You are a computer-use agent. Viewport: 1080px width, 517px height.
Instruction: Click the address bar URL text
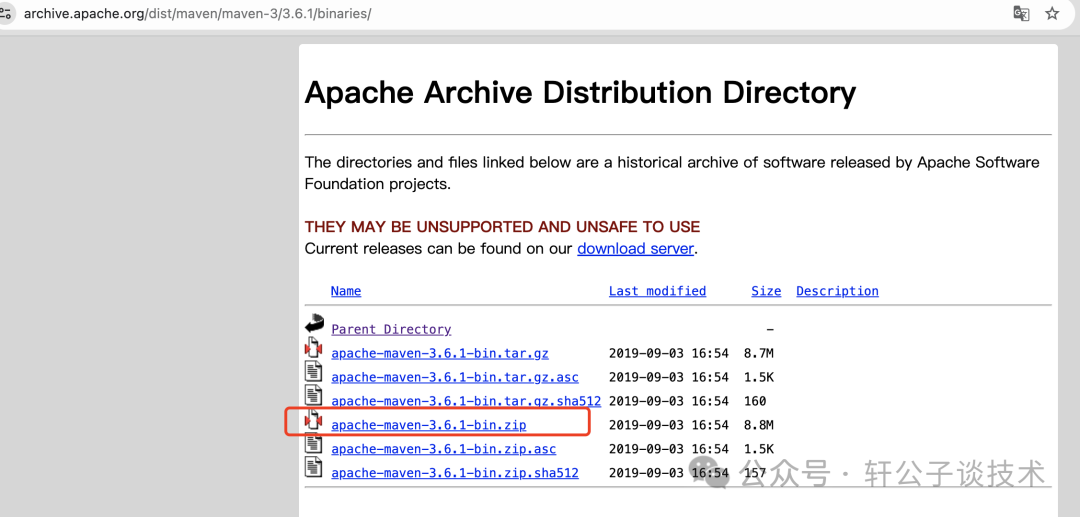[x=198, y=14]
